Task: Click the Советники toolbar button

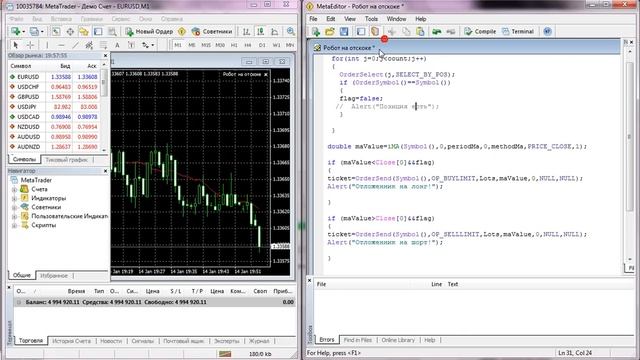Action: 212,31
